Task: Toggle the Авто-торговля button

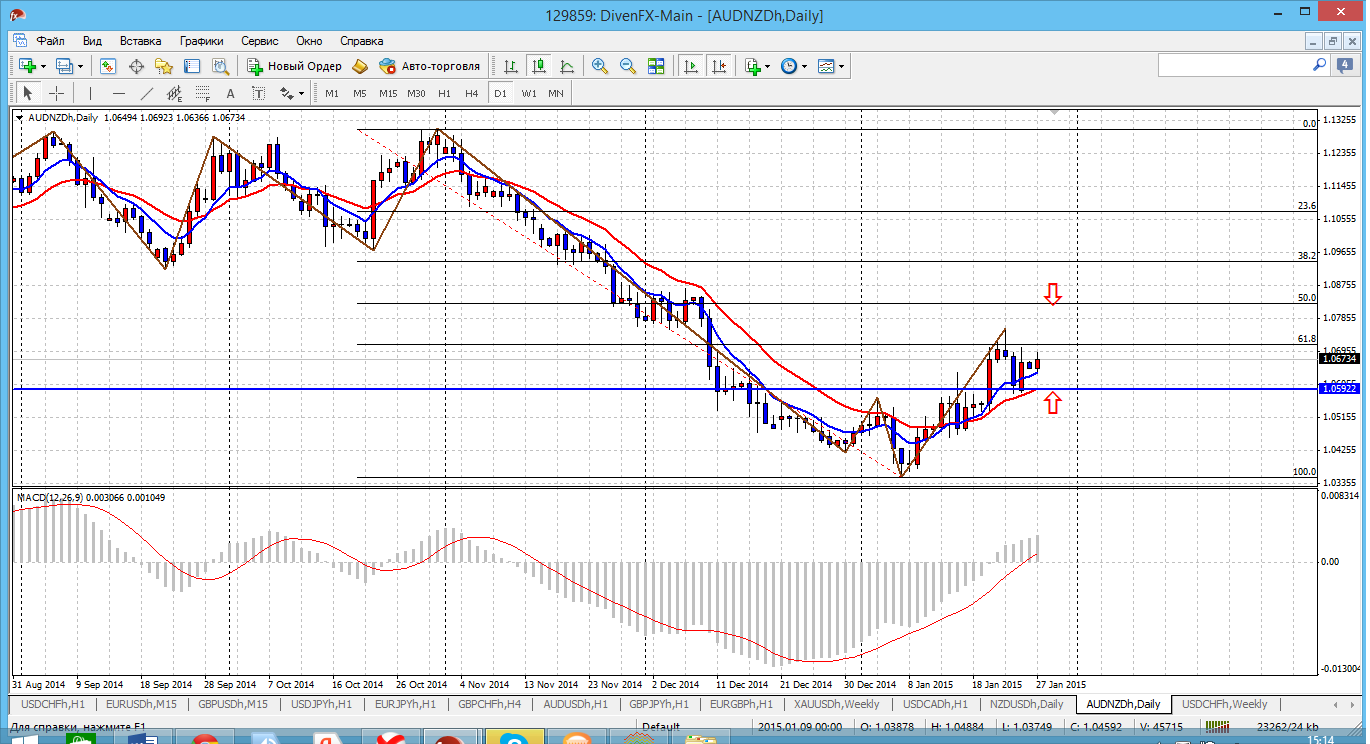Action: click(430, 66)
